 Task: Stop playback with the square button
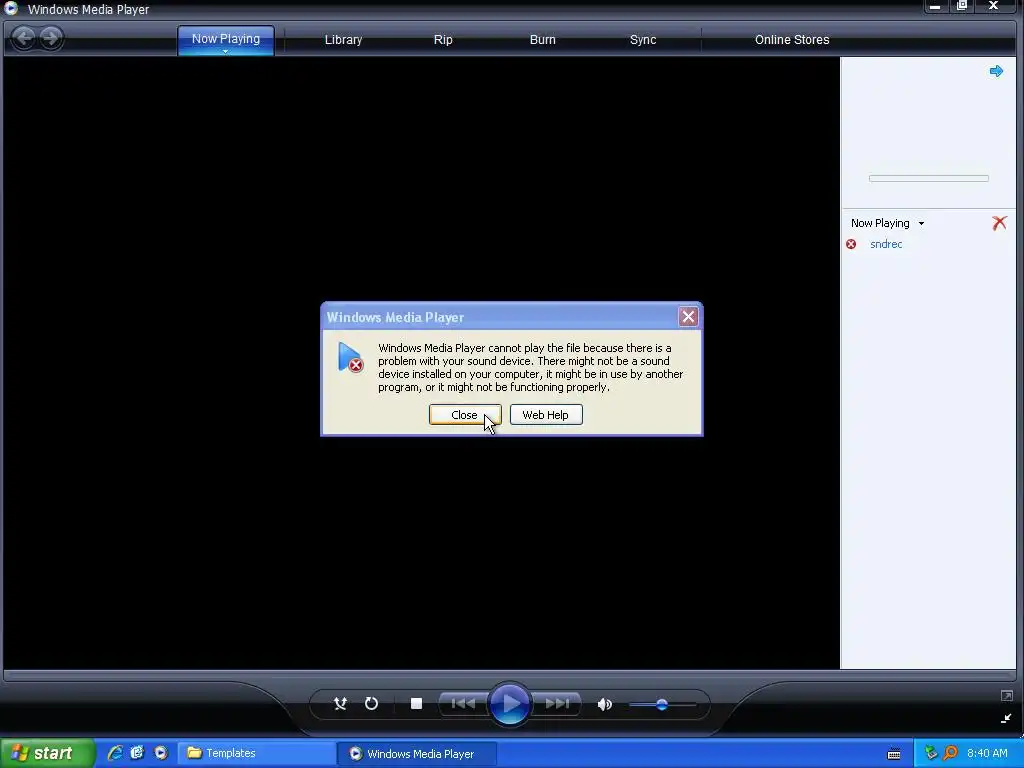[x=416, y=703]
